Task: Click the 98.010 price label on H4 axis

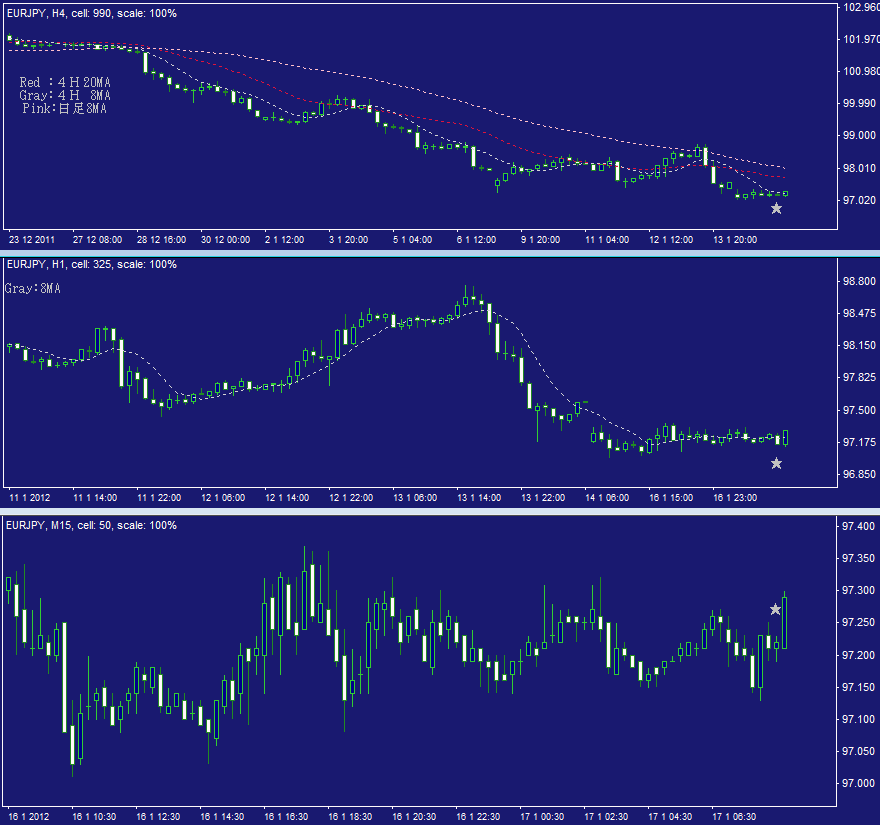Action: tap(859, 168)
